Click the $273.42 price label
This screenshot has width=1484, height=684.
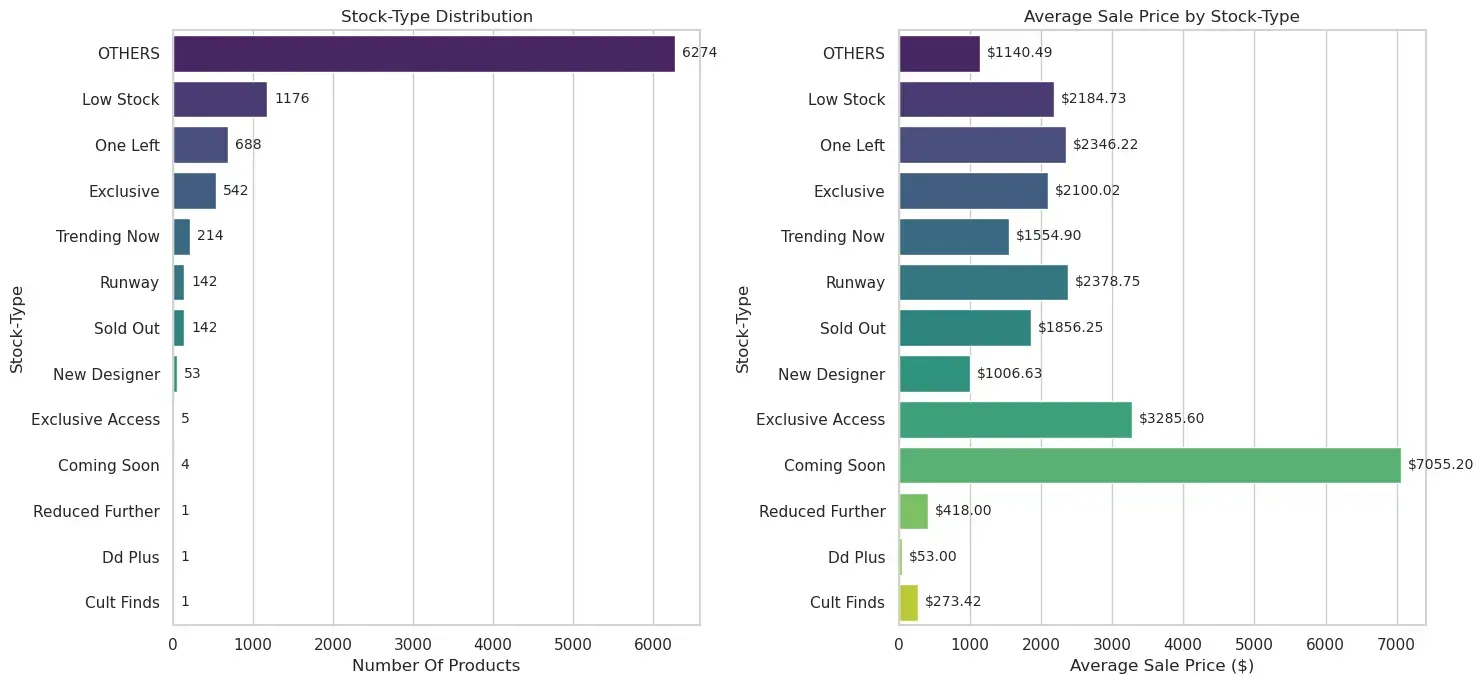click(953, 603)
